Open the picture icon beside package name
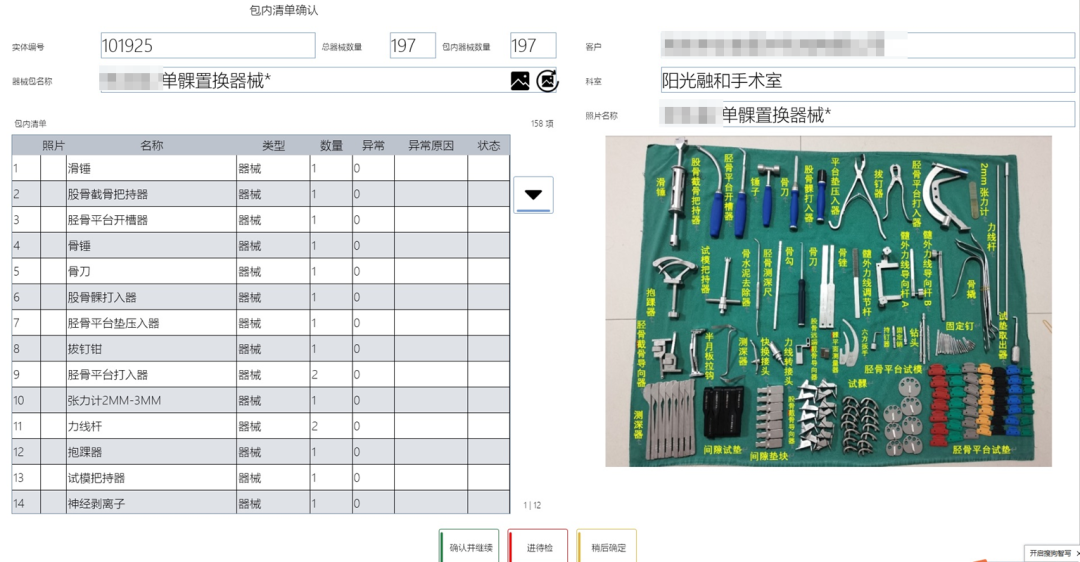Viewport: 1080px width, 562px height. coord(520,81)
